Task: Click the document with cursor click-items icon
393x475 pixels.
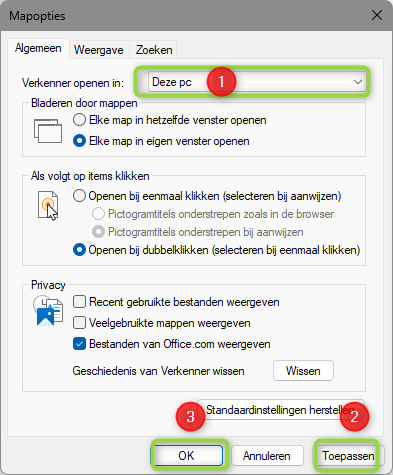Action: (x=48, y=206)
